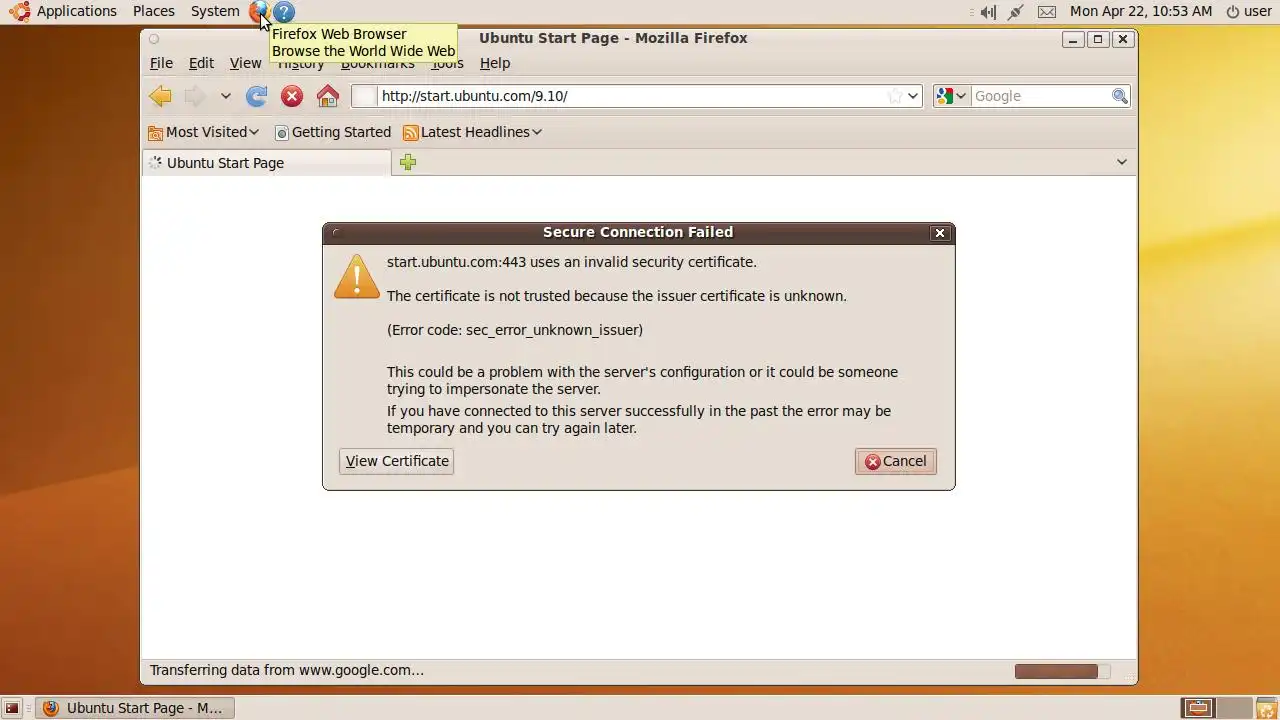
Task: Open the View menu
Action: pyautogui.click(x=245, y=63)
